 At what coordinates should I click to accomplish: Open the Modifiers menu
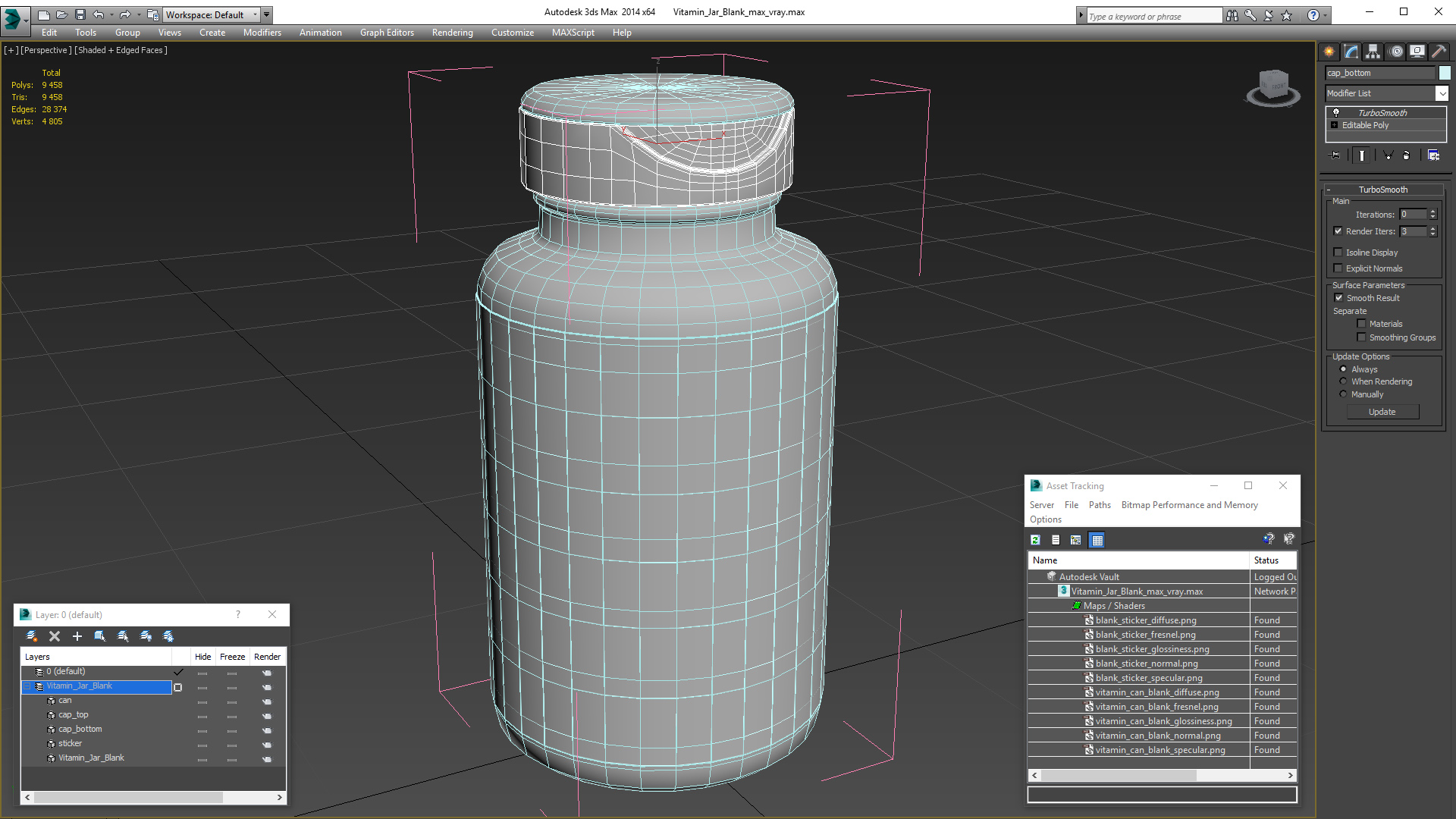[x=259, y=32]
